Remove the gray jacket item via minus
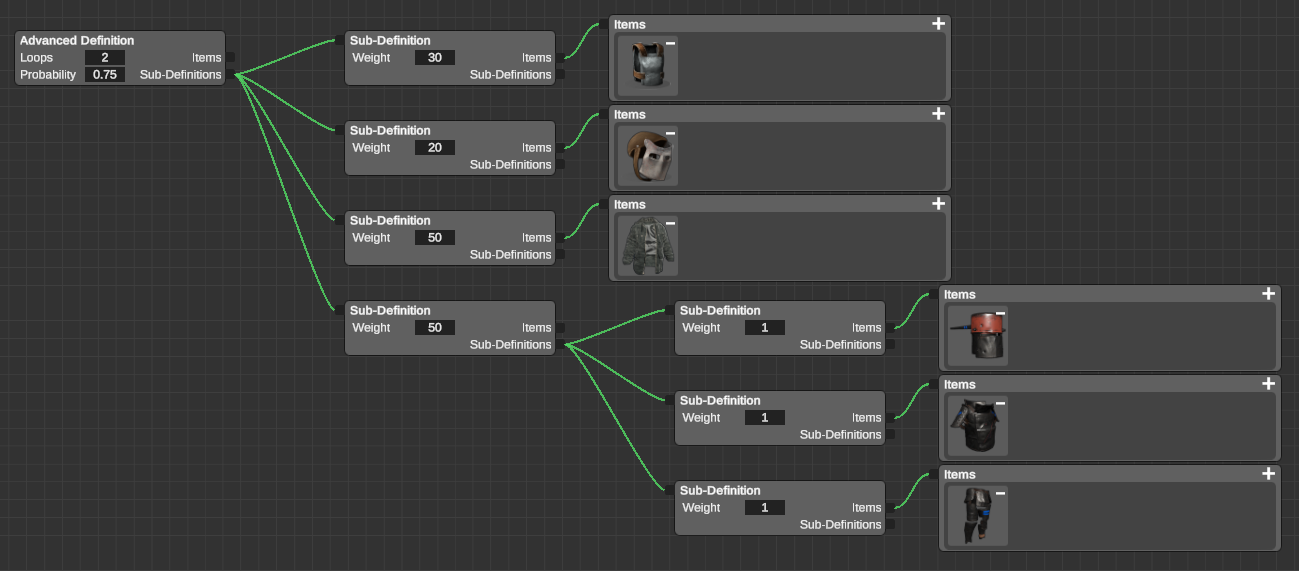This screenshot has width=1299, height=571. pyautogui.click(x=670, y=223)
